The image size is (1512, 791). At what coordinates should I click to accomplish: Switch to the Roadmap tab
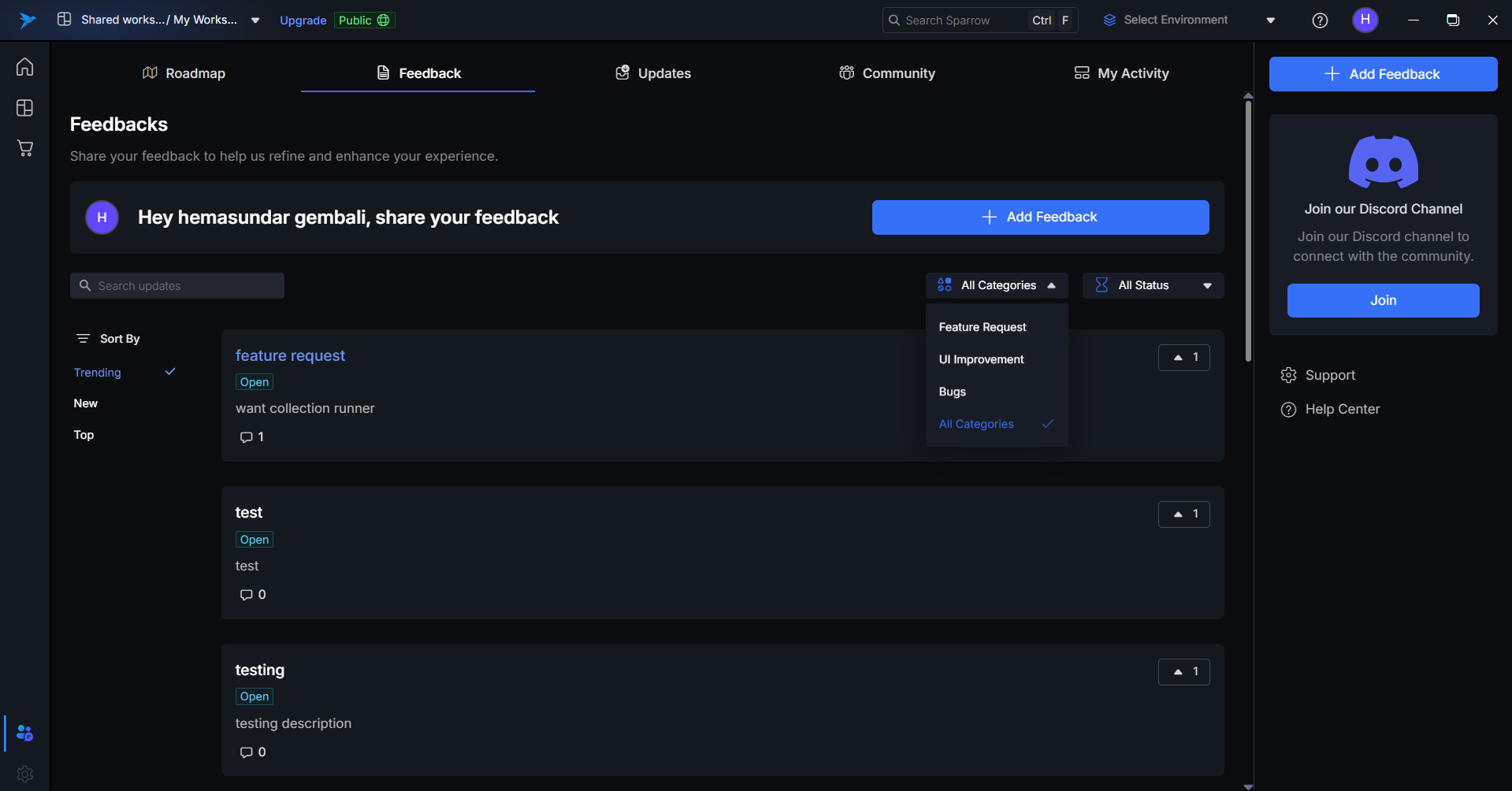(184, 73)
